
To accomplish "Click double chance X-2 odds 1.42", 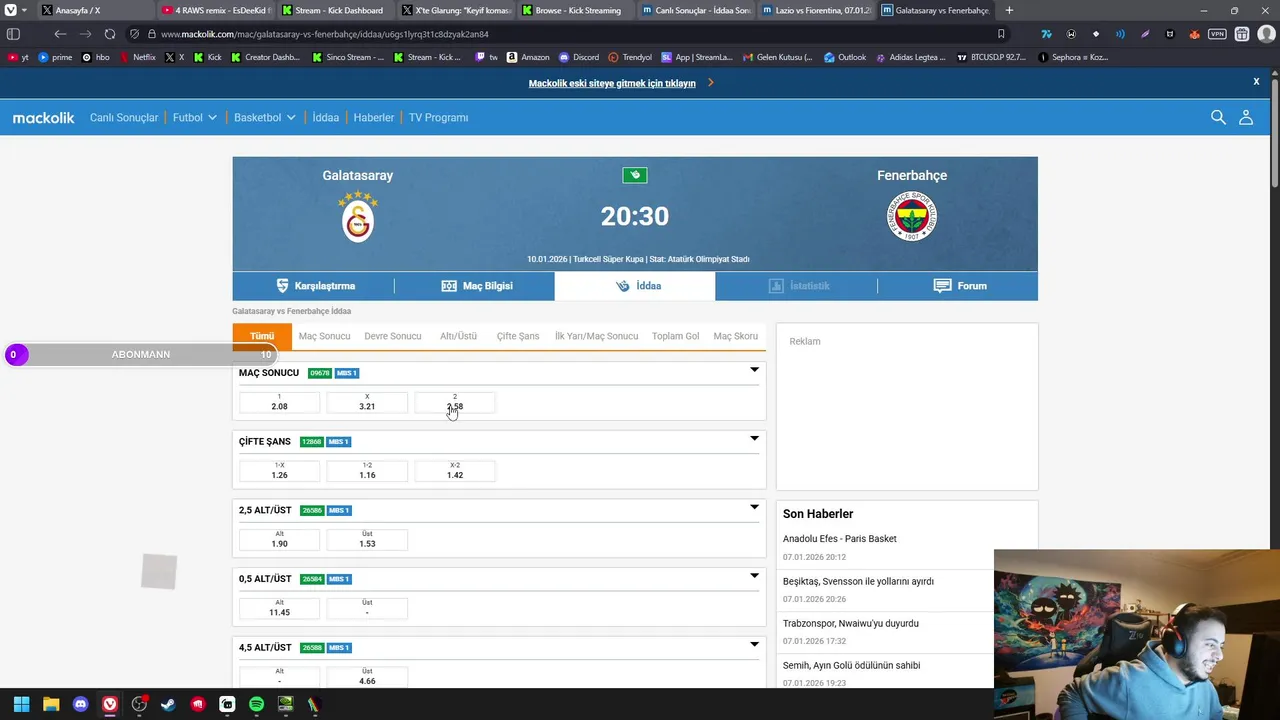I will pos(455,471).
